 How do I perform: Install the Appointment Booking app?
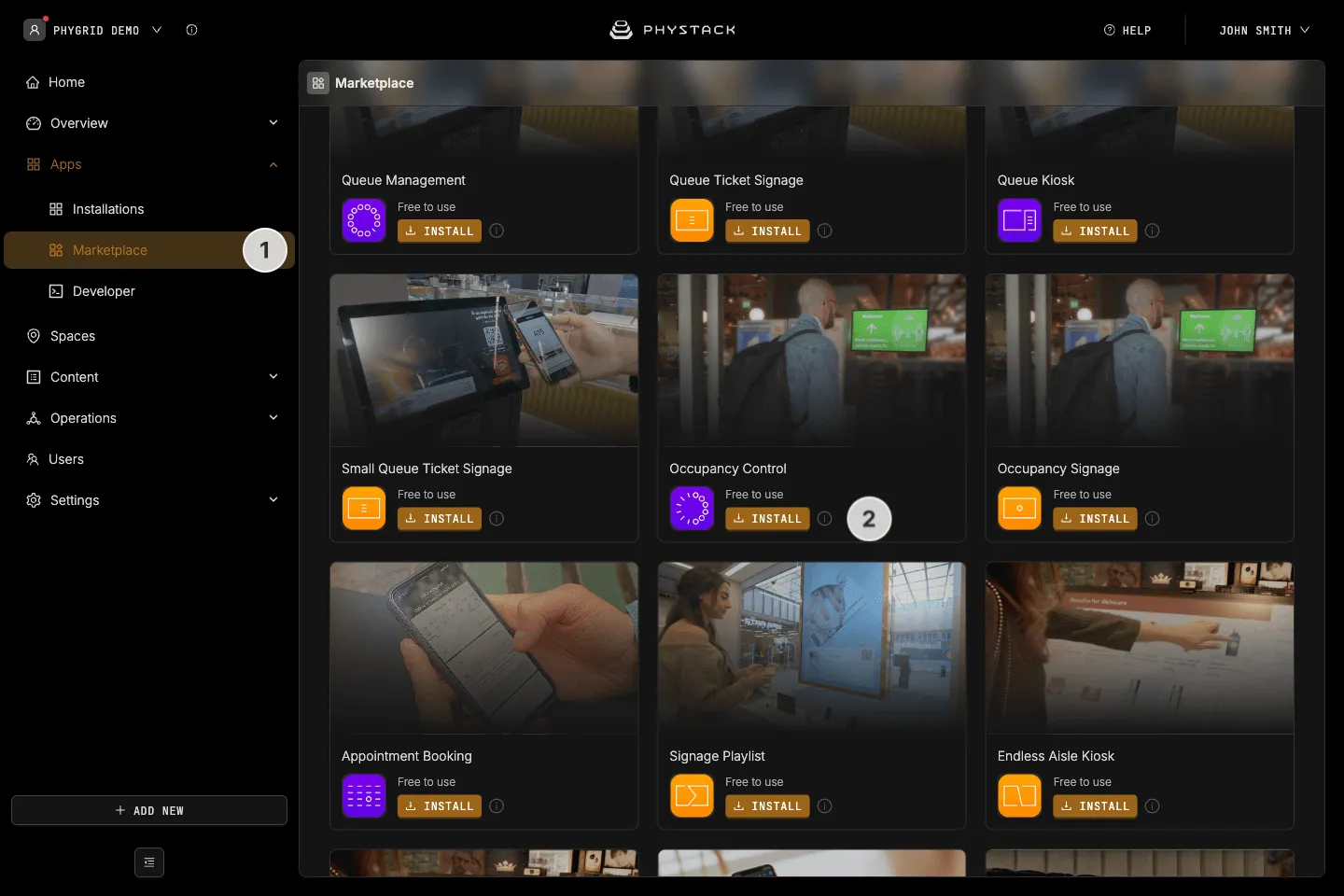coord(440,805)
